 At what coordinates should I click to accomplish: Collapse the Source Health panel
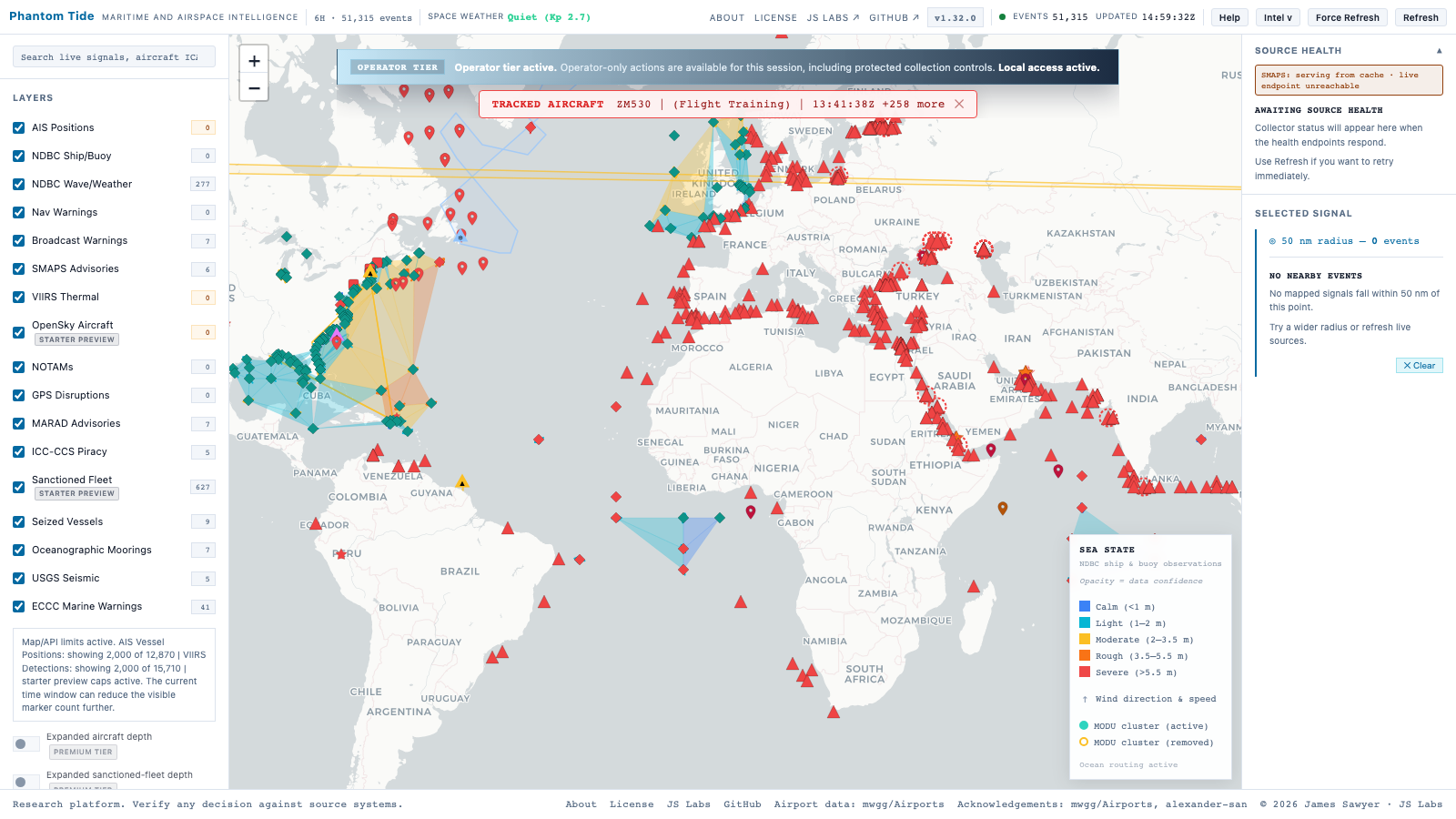click(1439, 51)
